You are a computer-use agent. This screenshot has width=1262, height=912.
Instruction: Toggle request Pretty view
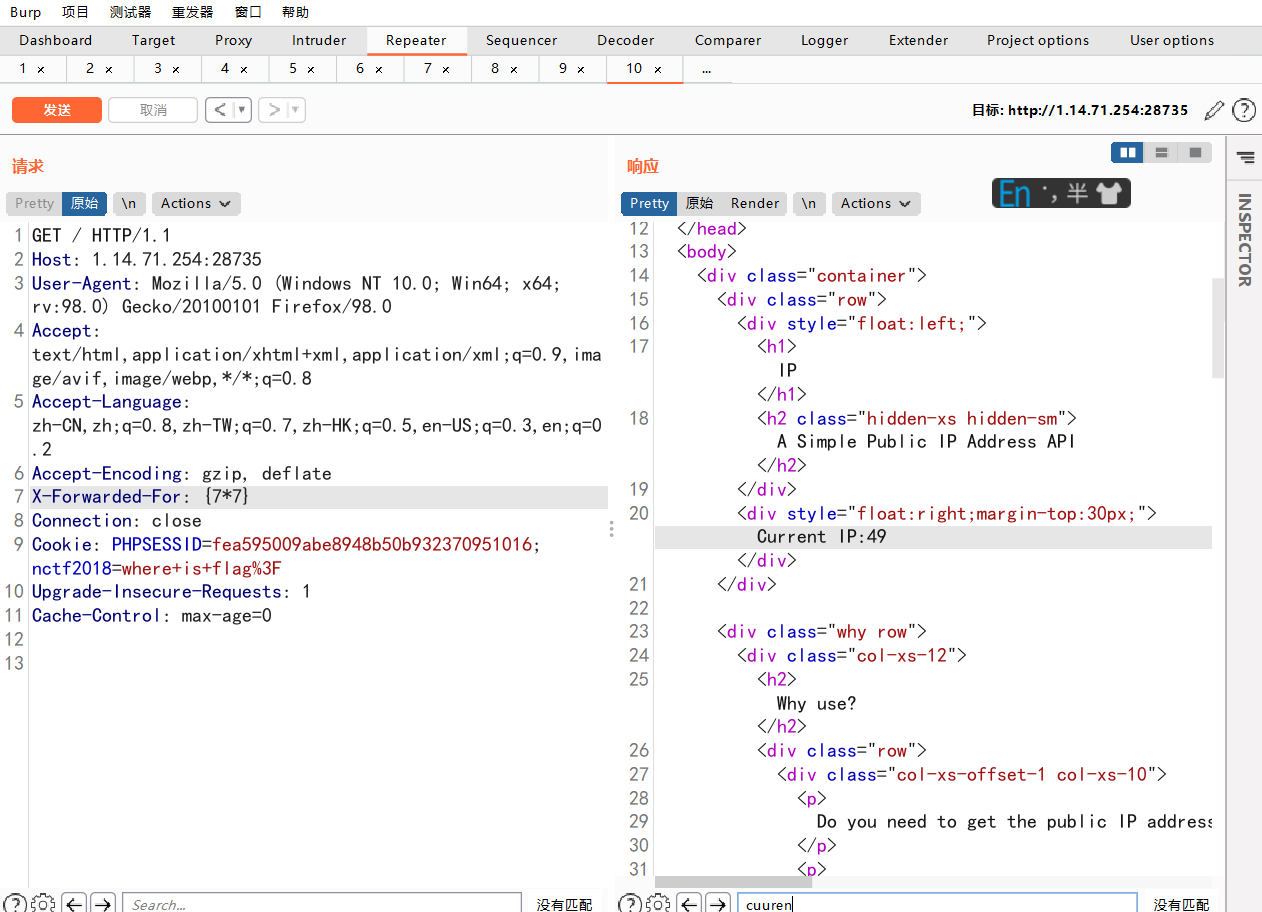34,203
